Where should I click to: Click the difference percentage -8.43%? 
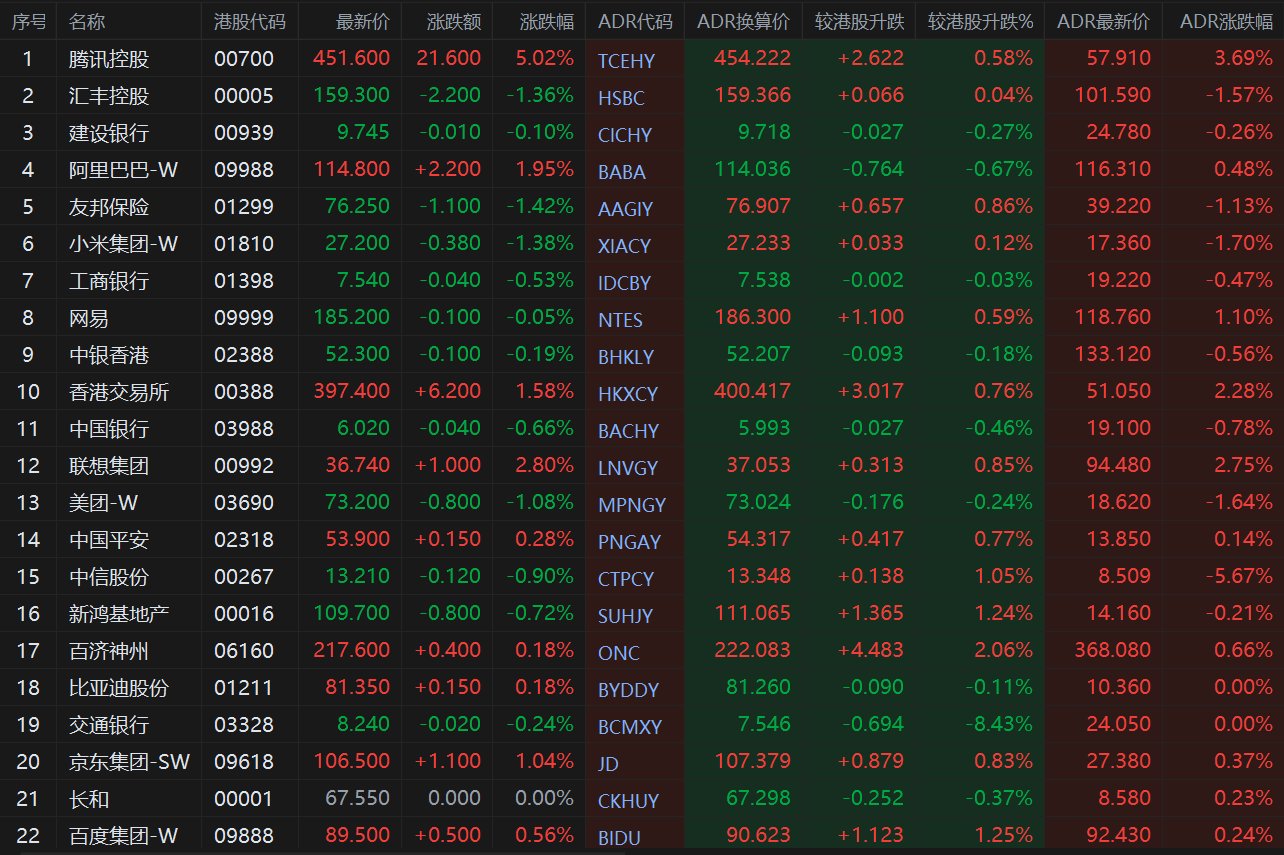1000,725
